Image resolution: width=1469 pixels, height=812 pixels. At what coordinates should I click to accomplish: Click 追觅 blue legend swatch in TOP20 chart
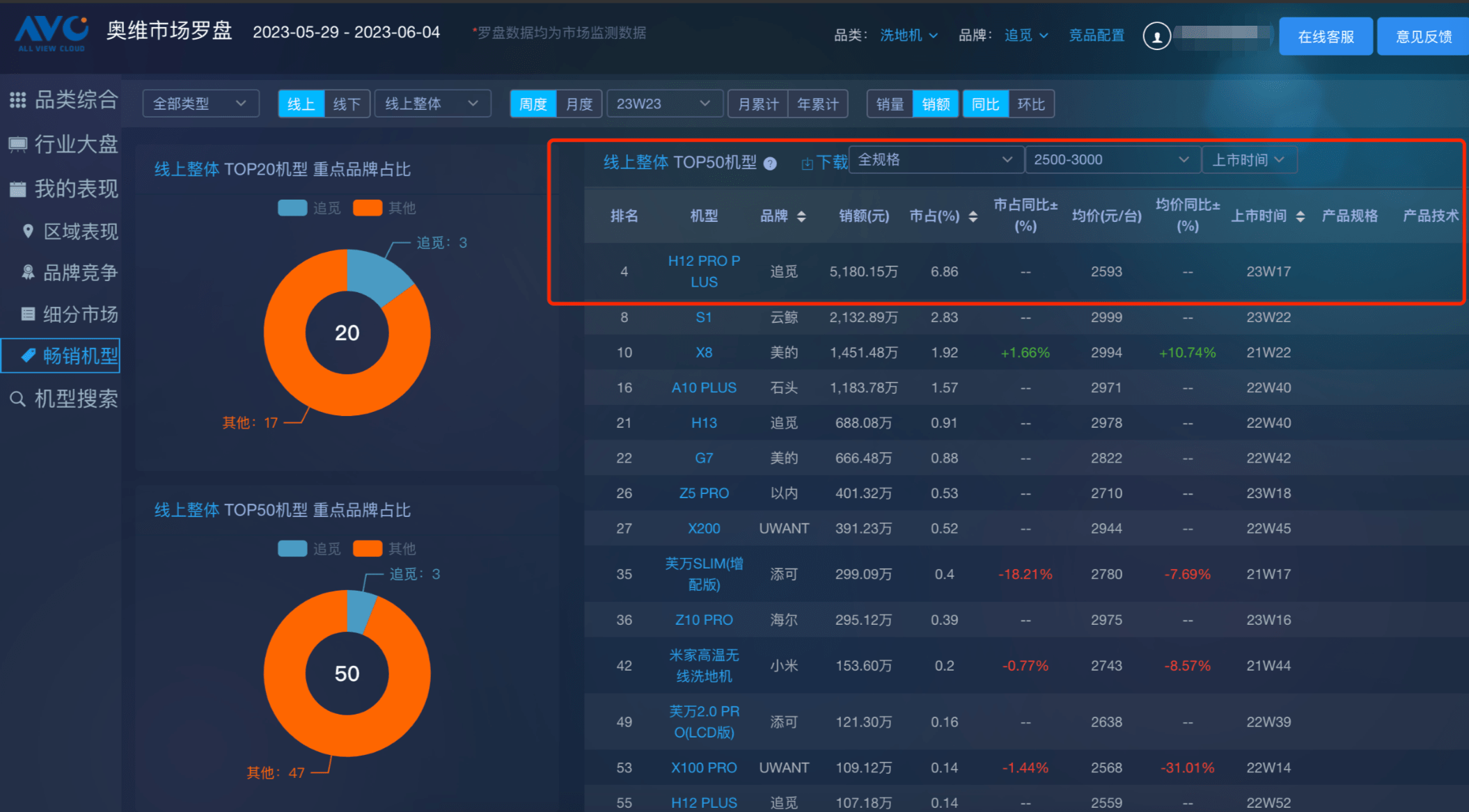click(x=292, y=207)
